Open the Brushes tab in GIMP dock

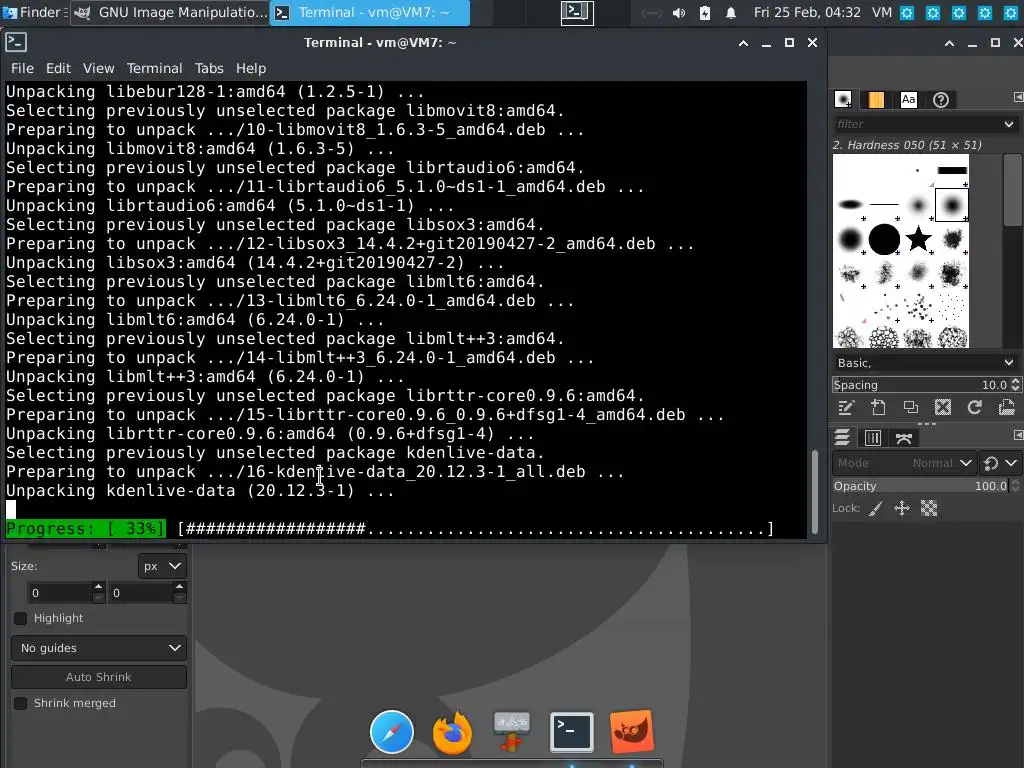[843, 100]
